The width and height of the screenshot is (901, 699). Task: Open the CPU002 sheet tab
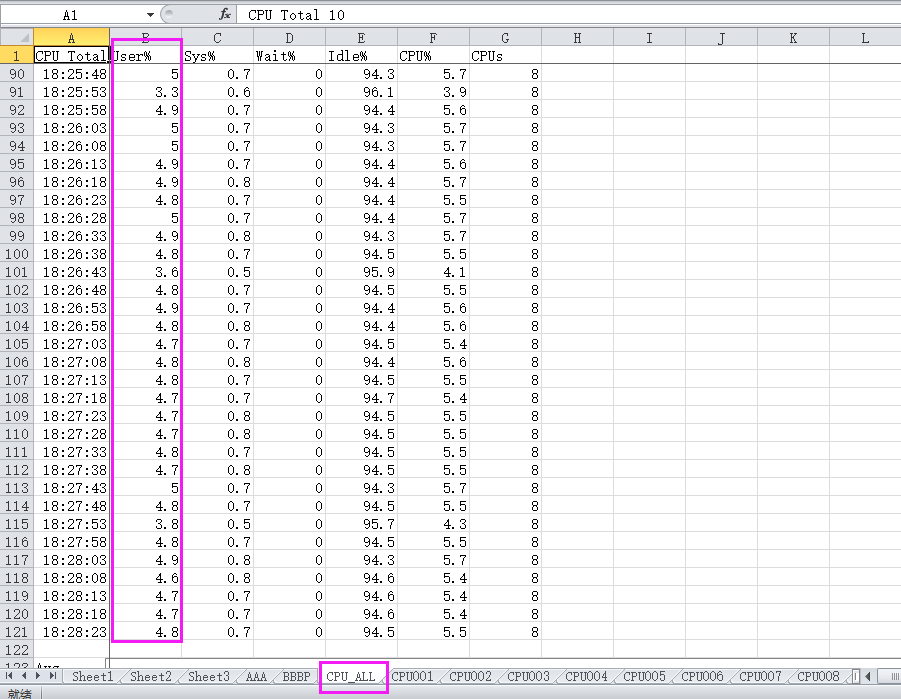(470, 677)
